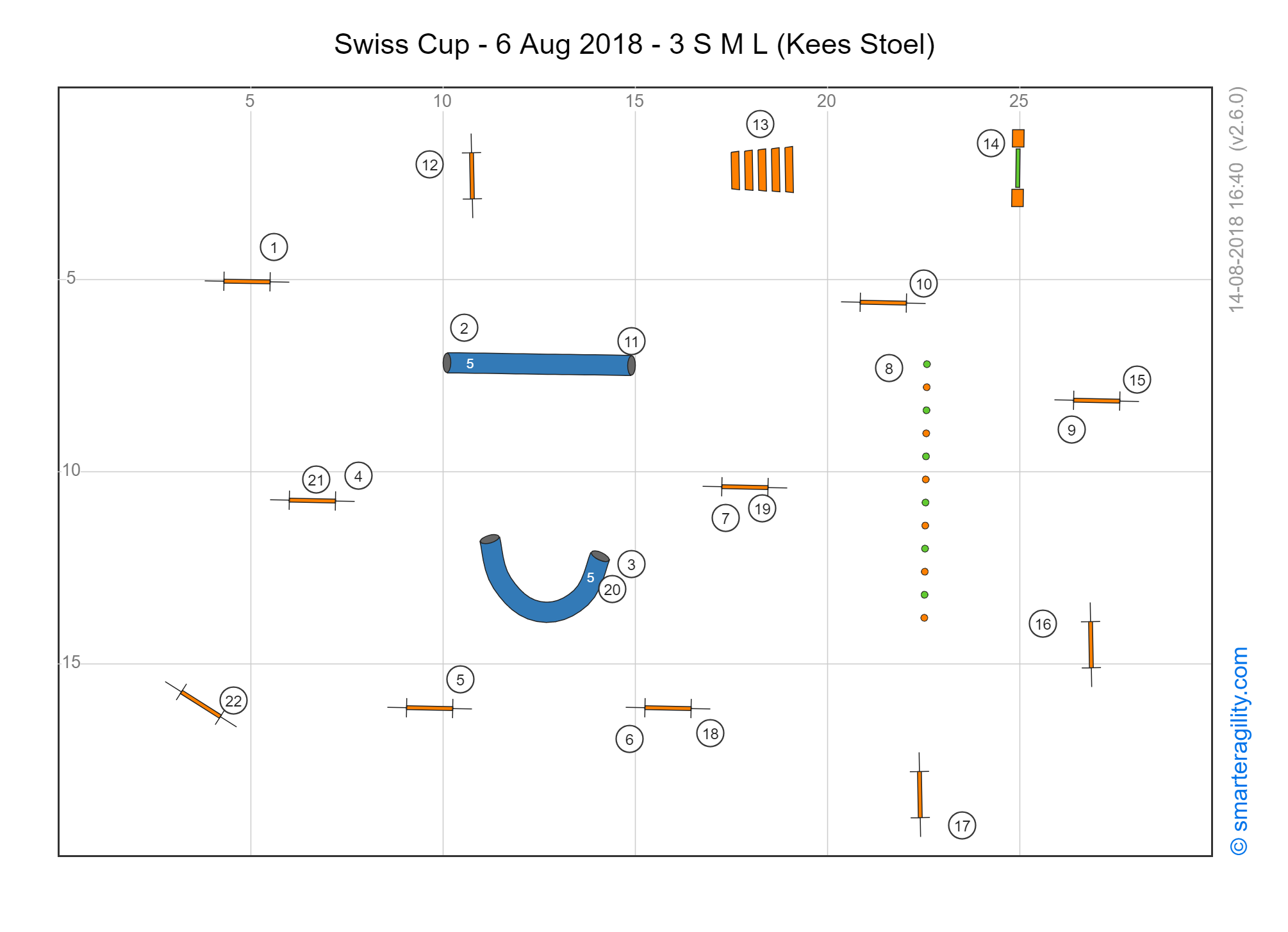Open the smarteragility.com link
The image size is (1288, 932).
click(x=1239, y=751)
